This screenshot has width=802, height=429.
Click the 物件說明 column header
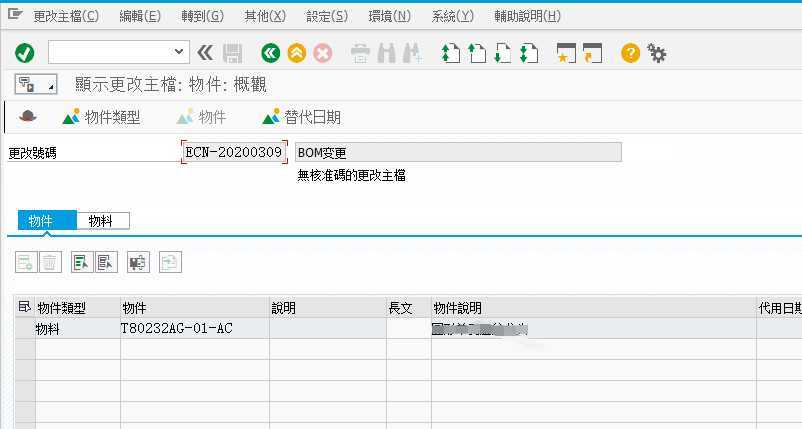594,308
